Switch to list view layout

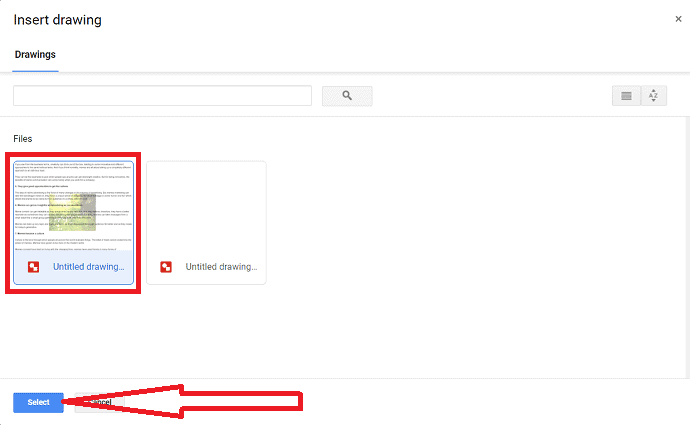click(626, 96)
